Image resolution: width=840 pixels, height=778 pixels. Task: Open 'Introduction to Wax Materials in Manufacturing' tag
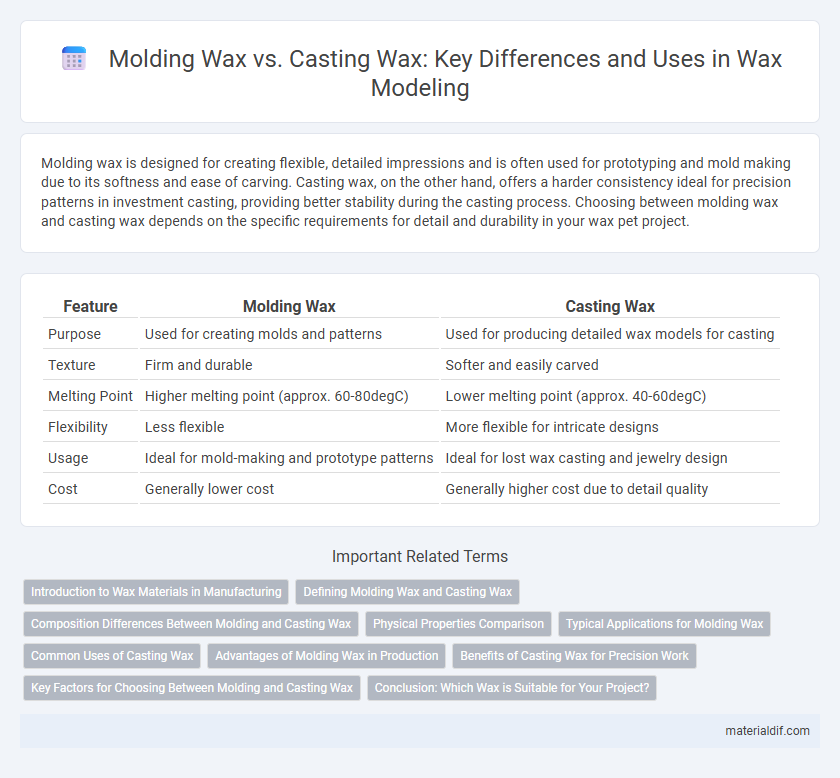pos(156,592)
